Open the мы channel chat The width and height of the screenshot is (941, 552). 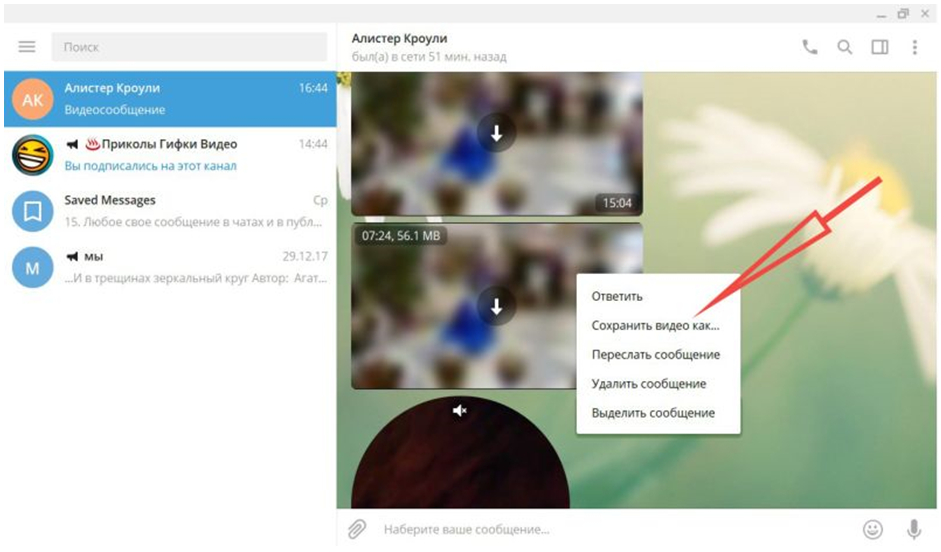170,267
